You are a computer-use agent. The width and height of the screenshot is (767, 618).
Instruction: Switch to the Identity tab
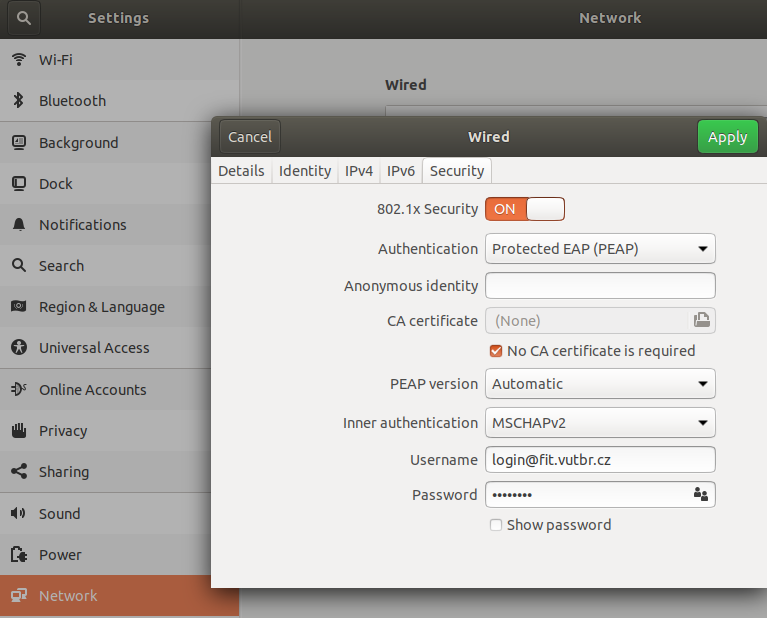point(305,171)
